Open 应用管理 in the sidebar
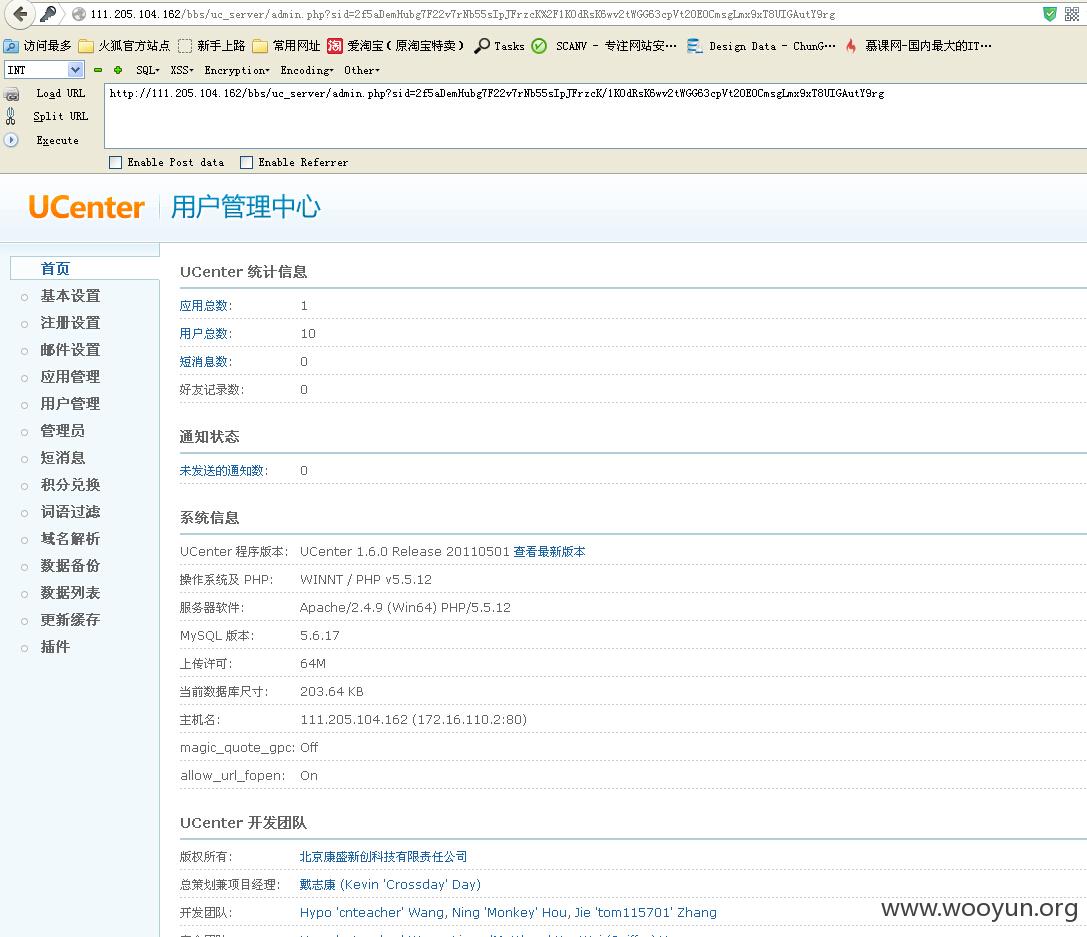Viewport: 1087px width, 937px height. point(70,376)
